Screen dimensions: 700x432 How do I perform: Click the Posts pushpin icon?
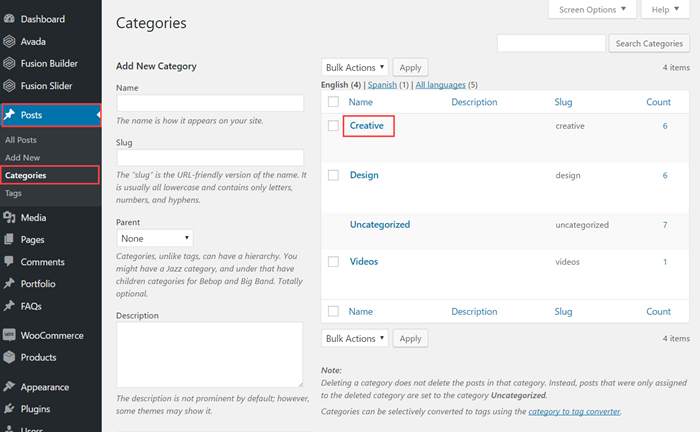click(9, 115)
